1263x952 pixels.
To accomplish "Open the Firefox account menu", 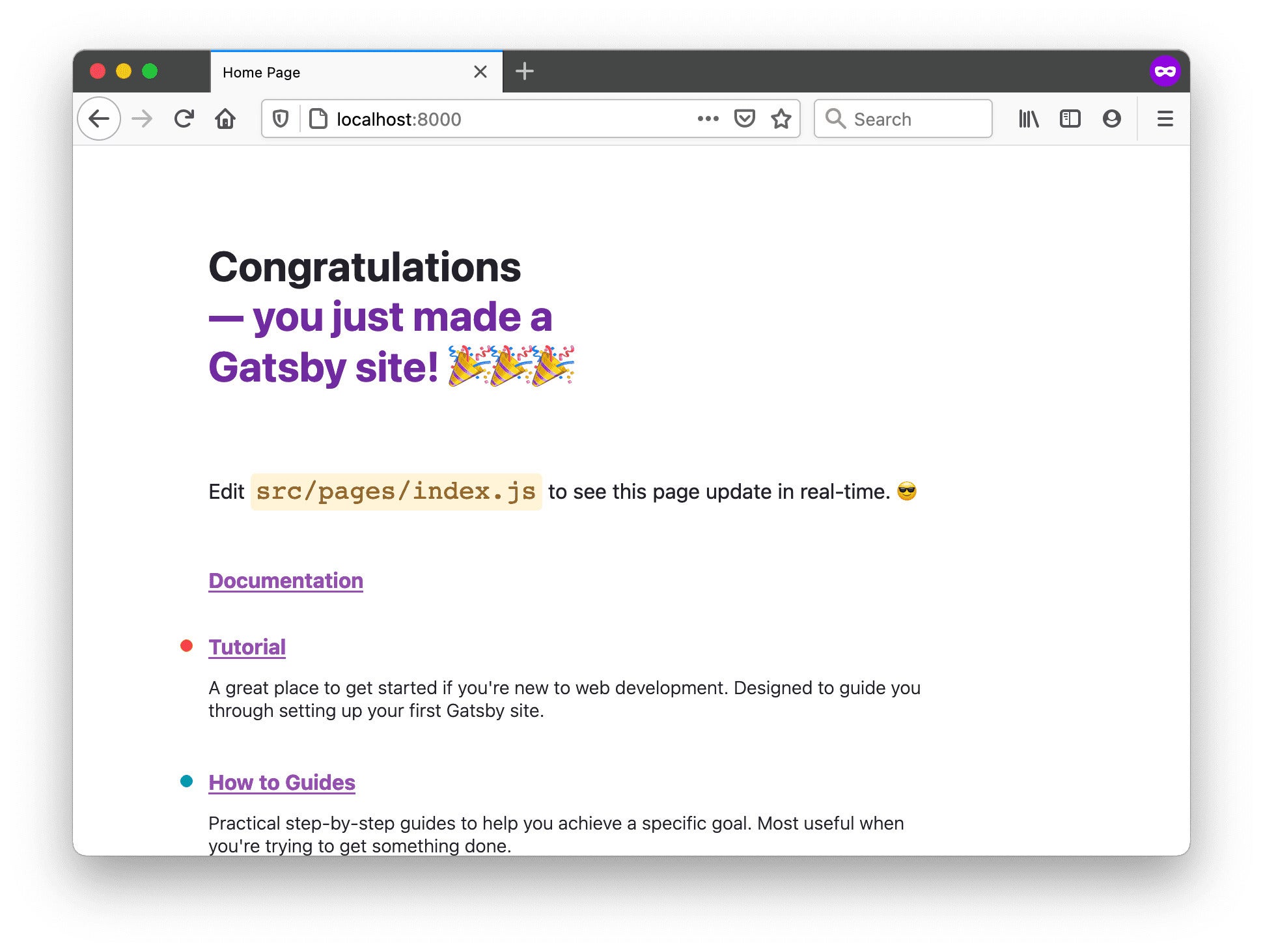I will click(x=1111, y=119).
